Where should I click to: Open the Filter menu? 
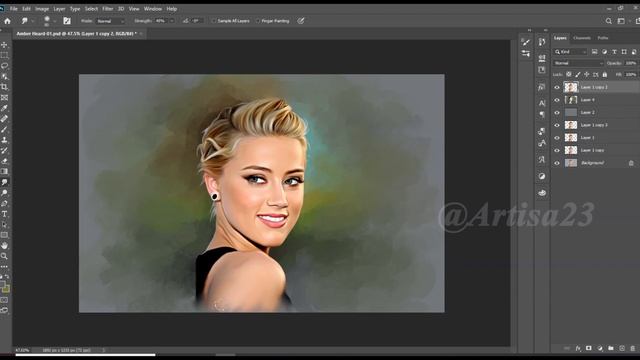coord(108,9)
